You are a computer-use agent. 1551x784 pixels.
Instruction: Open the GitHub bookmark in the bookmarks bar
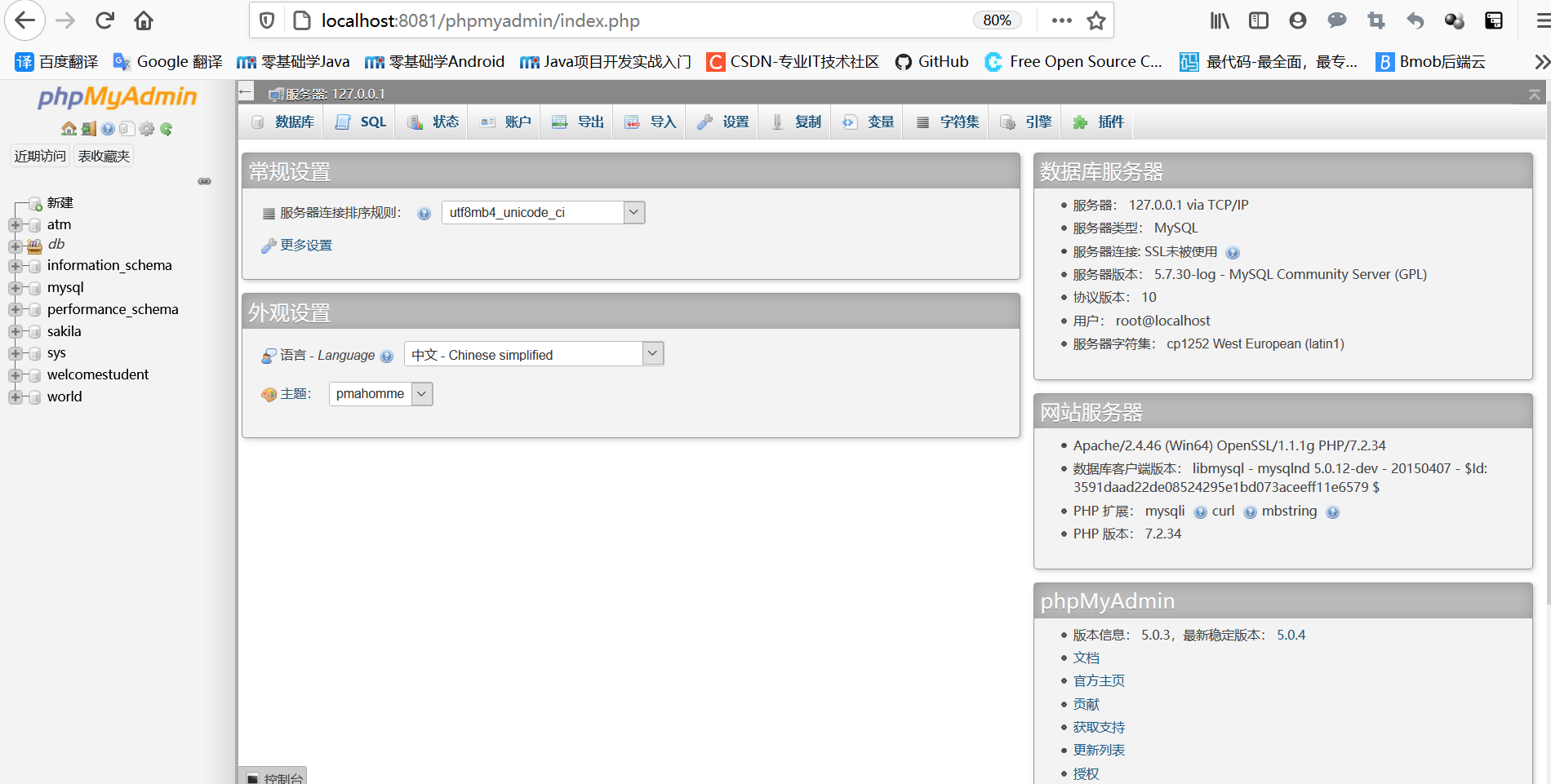[x=931, y=61]
